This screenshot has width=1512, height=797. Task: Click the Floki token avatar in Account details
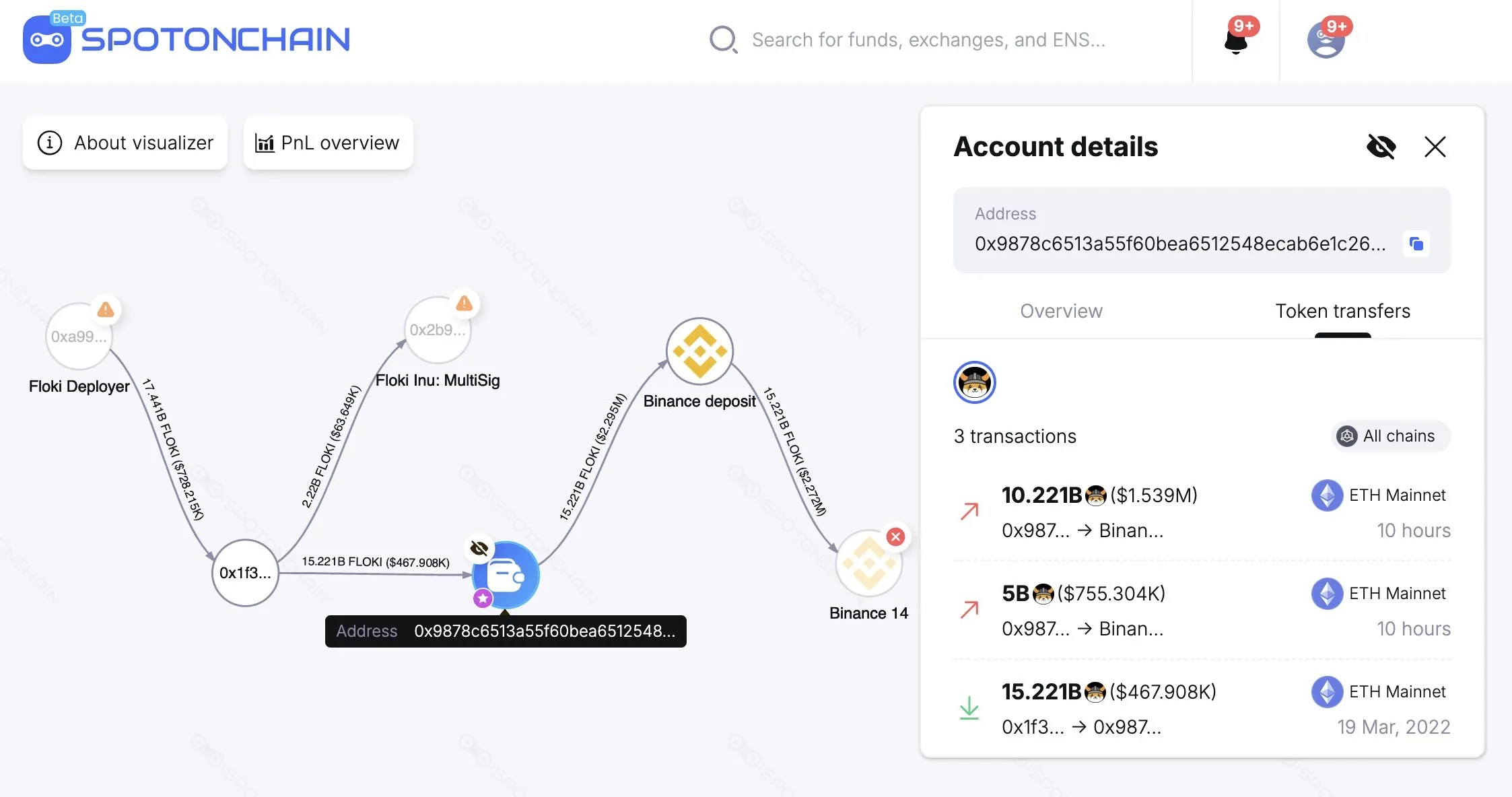[973, 382]
